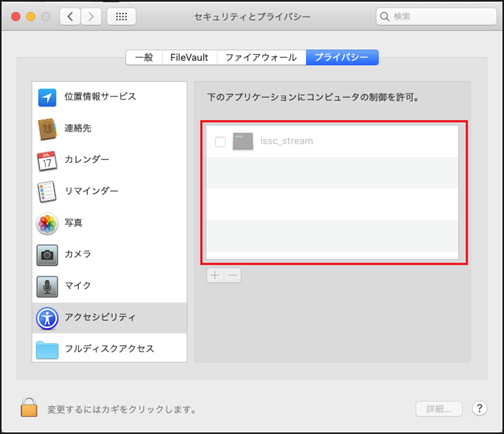Switch to the ファイアウォール tab
Image resolution: width=504 pixels, height=434 pixels.
(x=261, y=57)
